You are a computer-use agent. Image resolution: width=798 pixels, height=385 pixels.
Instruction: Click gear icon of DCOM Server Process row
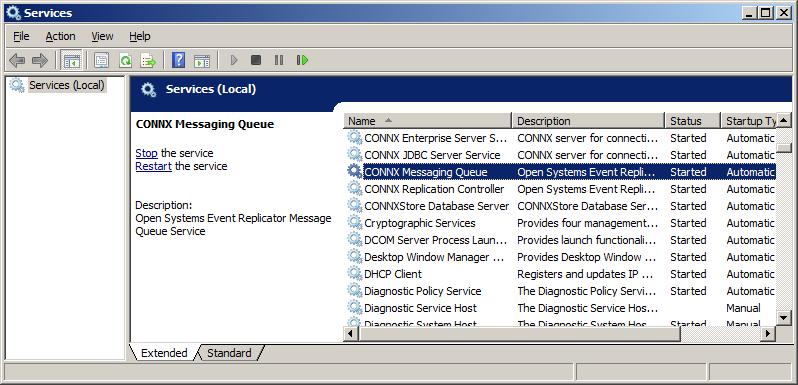tap(354, 240)
